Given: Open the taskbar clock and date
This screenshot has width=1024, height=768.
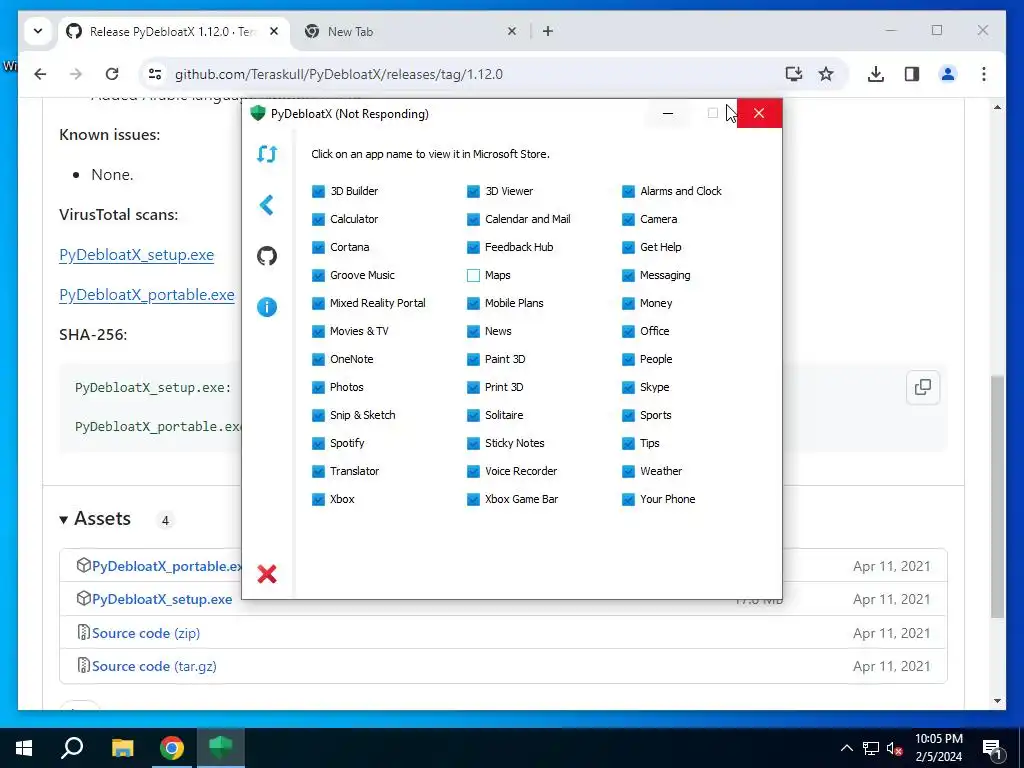Looking at the screenshot, I should coord(938,748).
